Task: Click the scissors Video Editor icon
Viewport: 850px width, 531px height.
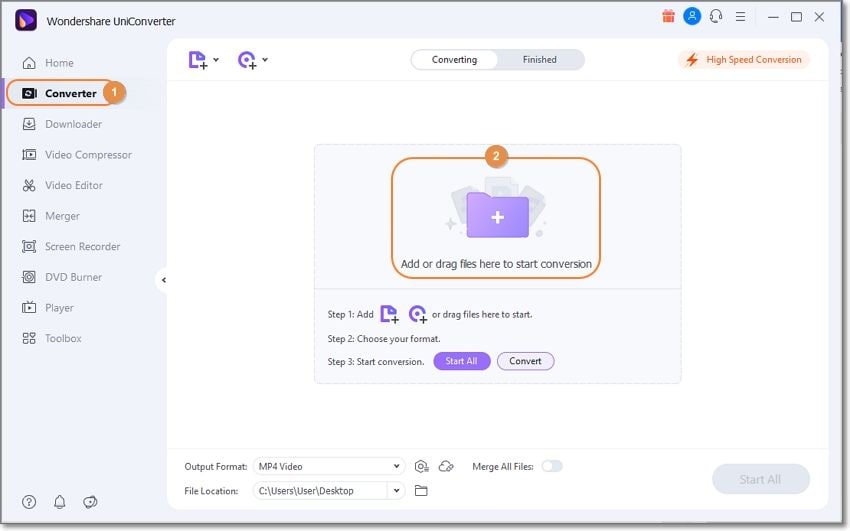Action: 29,185
